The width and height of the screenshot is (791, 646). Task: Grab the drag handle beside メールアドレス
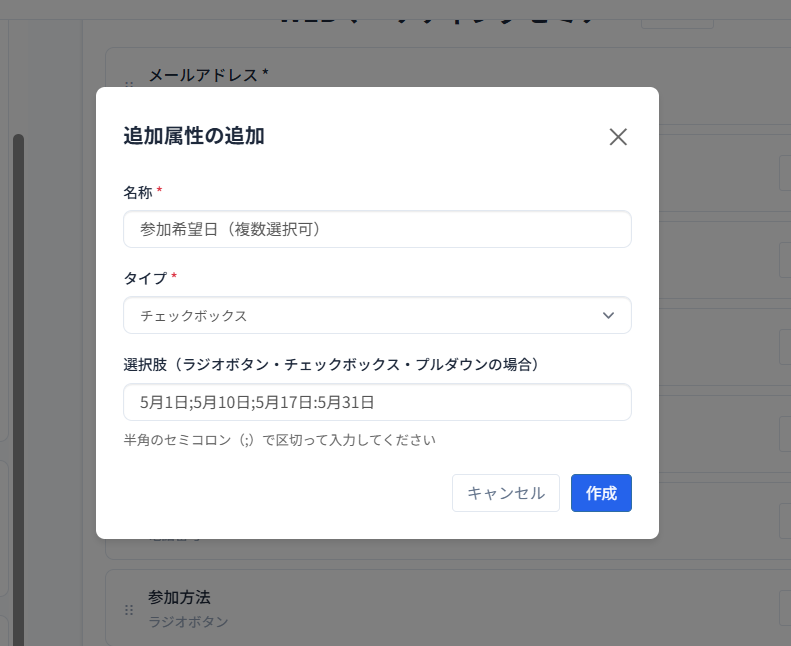click(129, 84)
